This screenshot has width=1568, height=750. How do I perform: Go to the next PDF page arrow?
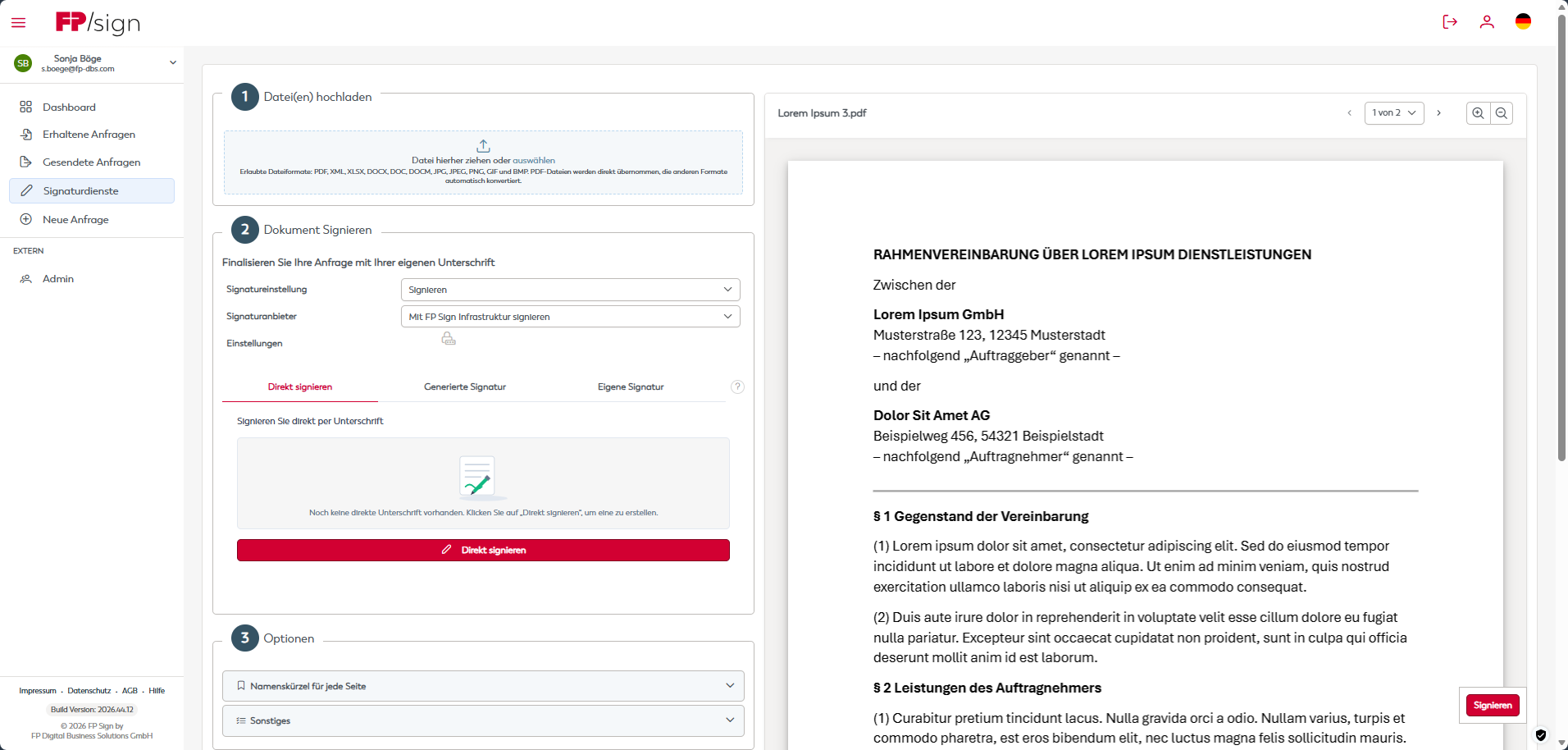pos(1438,113)
